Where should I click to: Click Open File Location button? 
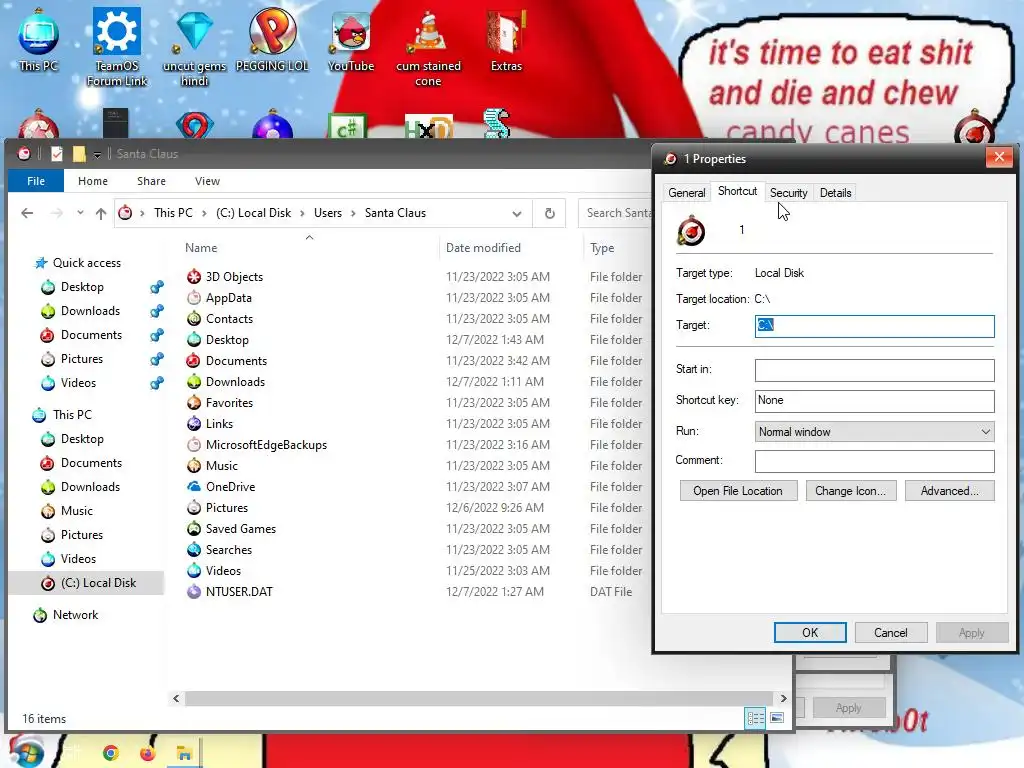tap(738, 491)
